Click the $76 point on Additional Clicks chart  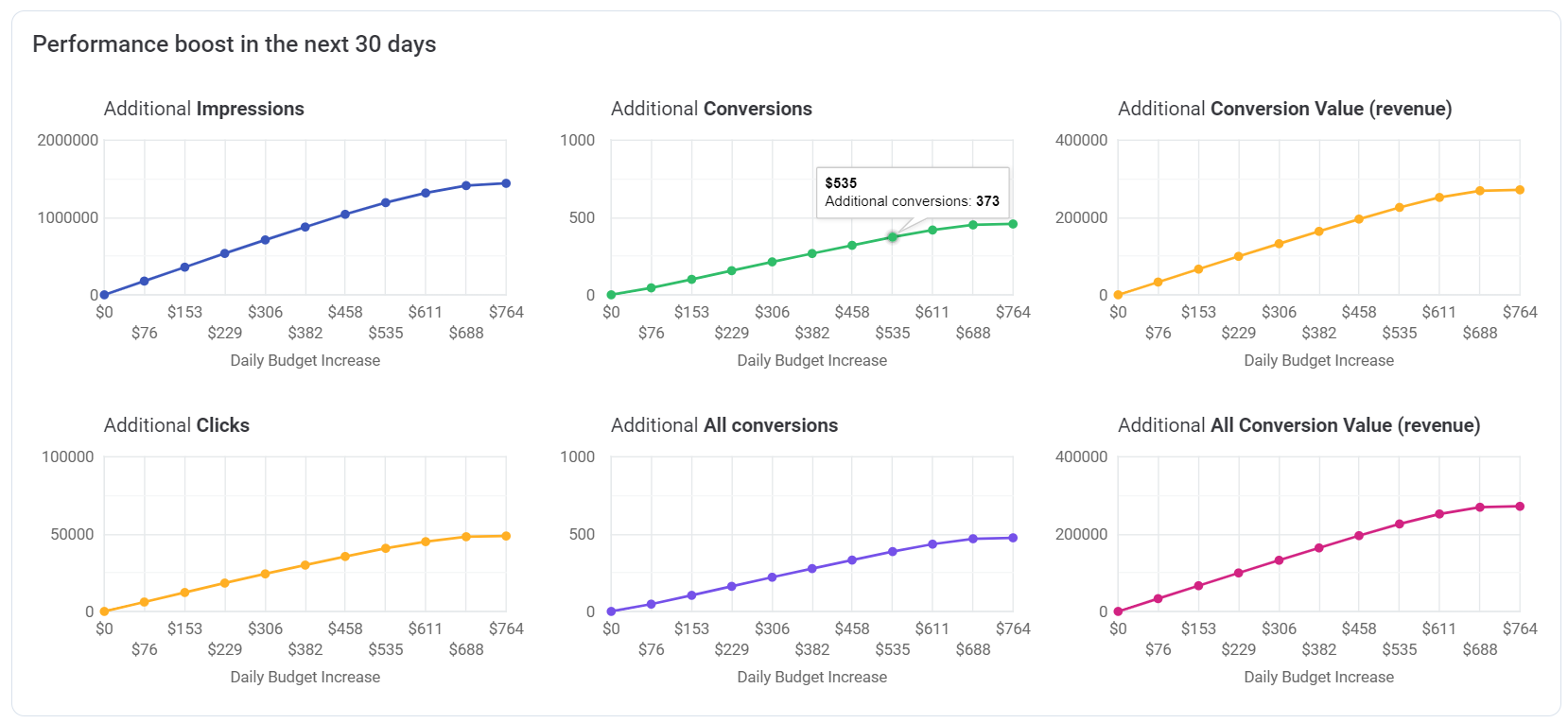(x=145, y=602)
